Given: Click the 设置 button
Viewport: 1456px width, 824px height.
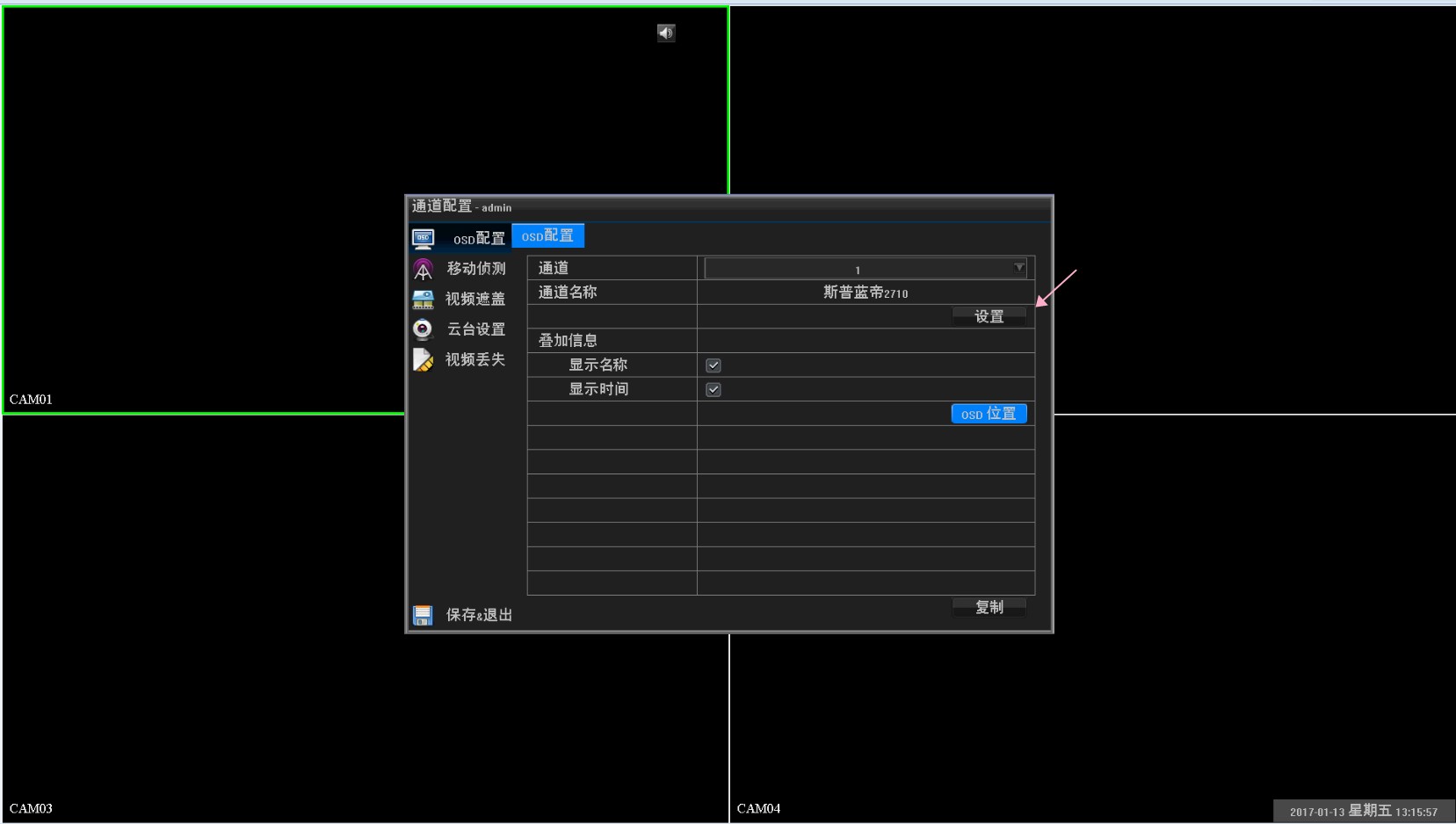Looking at the screenshot, I should [x=989, y=316].
